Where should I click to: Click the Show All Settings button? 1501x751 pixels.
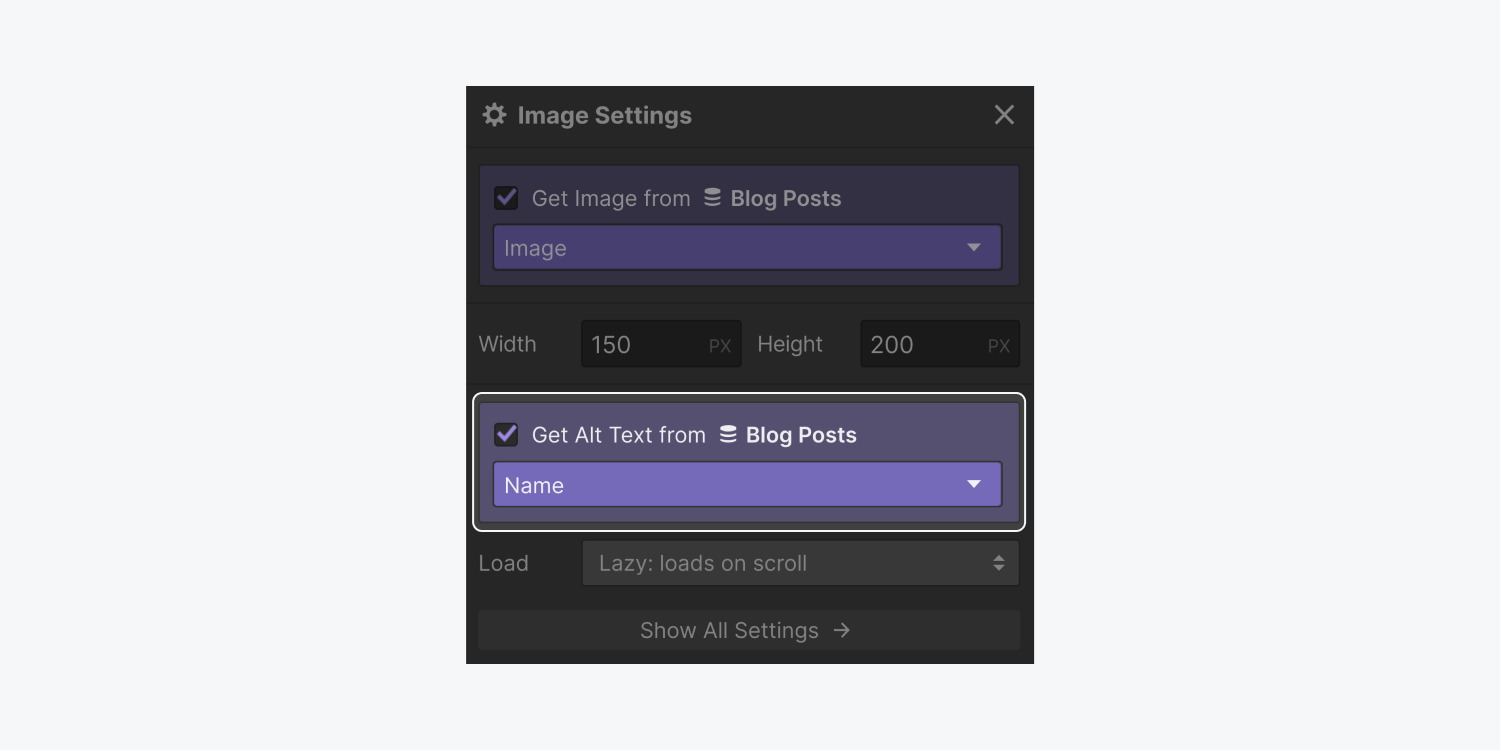click(x=748, y=630)
